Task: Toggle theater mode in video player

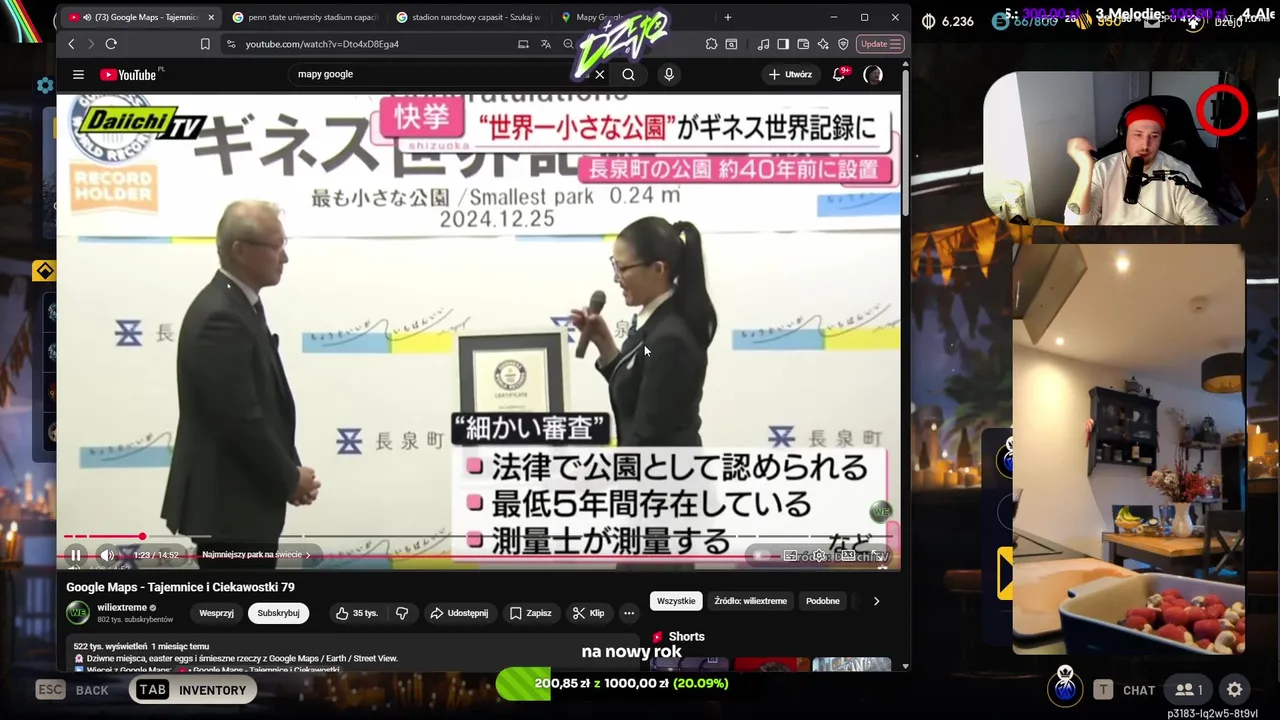Action: [848, 556]
